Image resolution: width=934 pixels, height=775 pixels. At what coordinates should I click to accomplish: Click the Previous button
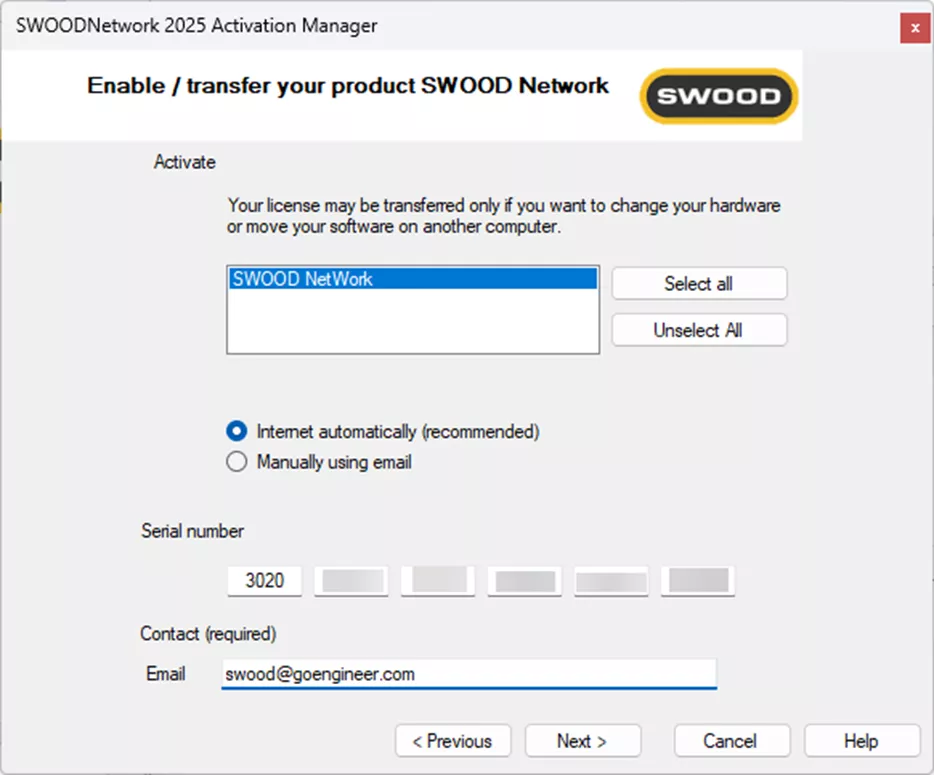453,741
